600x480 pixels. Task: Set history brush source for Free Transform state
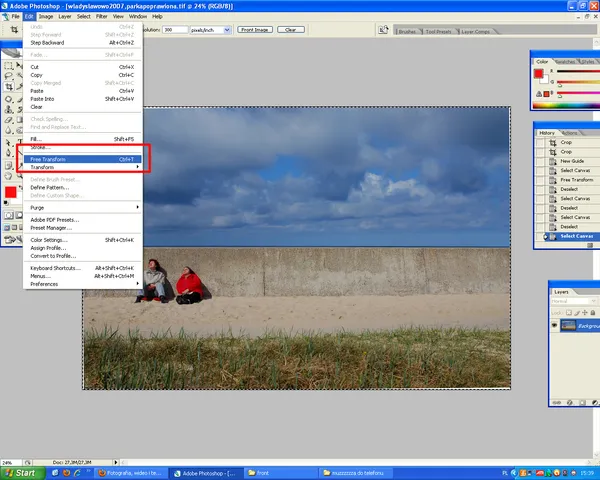click(x=540, y=180)
